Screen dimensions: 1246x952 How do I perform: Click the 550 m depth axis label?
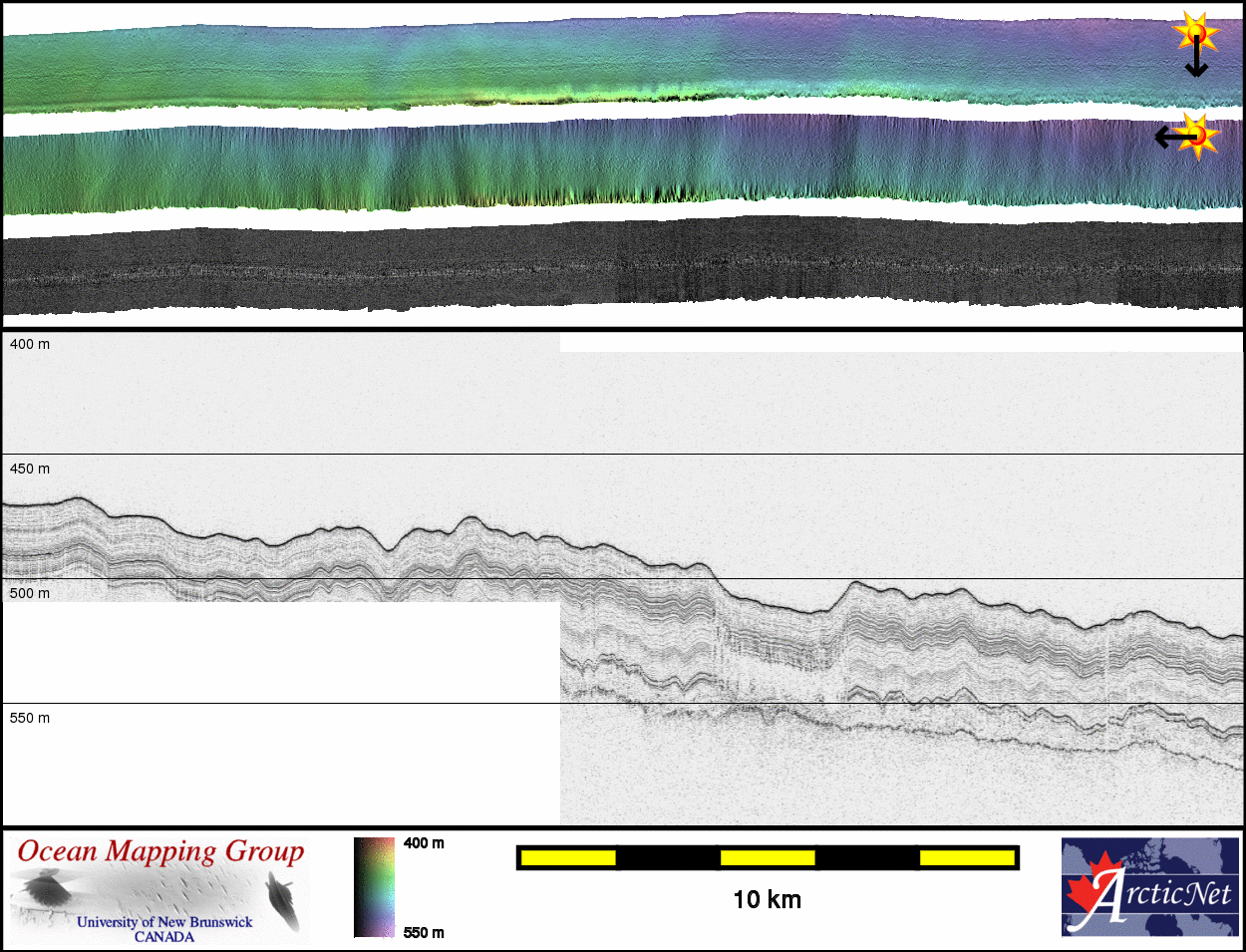pos(30,718)
